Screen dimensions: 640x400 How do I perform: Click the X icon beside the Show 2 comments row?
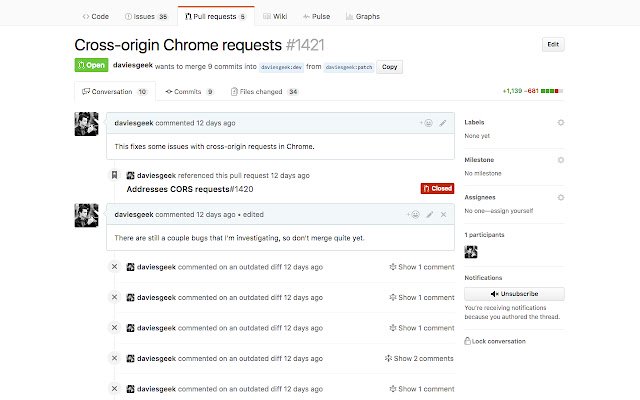114,358
